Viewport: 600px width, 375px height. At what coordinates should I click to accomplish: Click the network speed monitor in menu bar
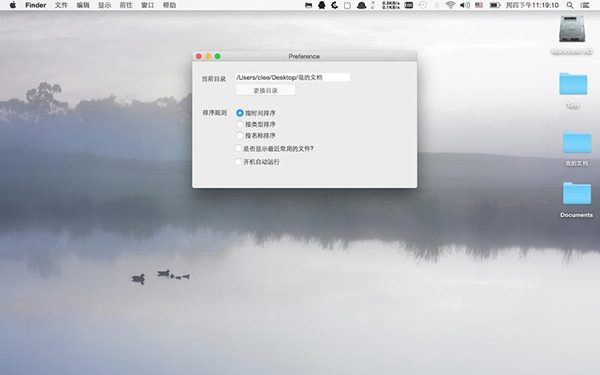[391, 5]
